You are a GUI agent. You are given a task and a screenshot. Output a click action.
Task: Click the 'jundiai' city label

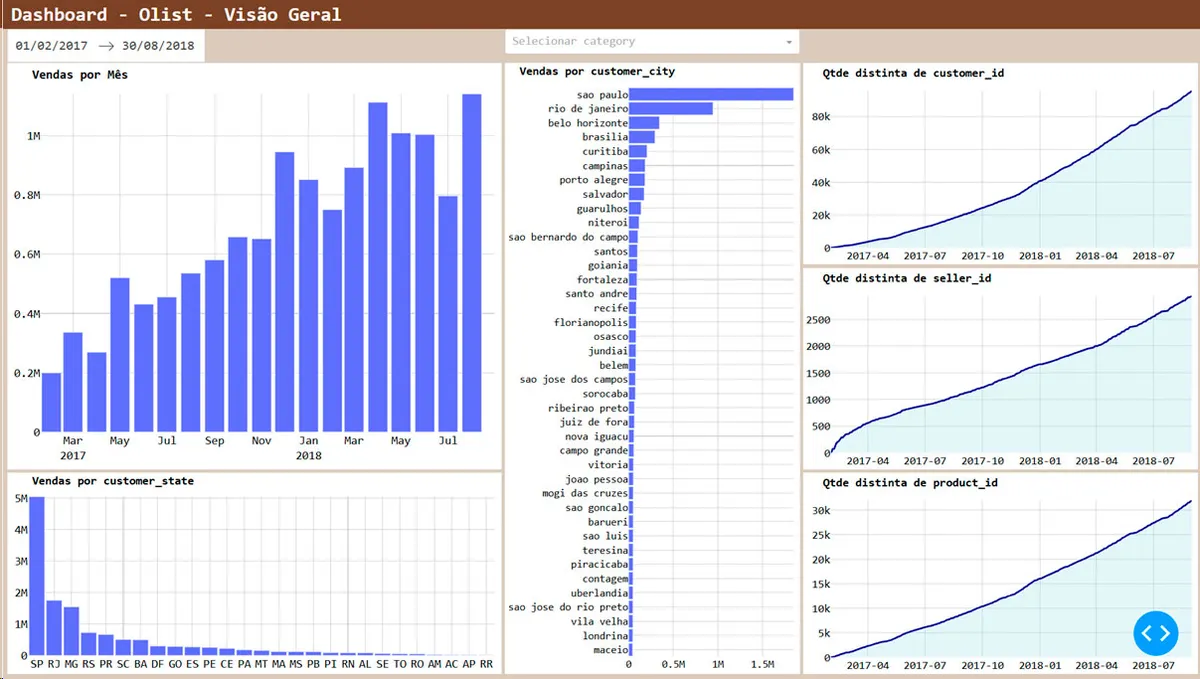click(608, 351)
